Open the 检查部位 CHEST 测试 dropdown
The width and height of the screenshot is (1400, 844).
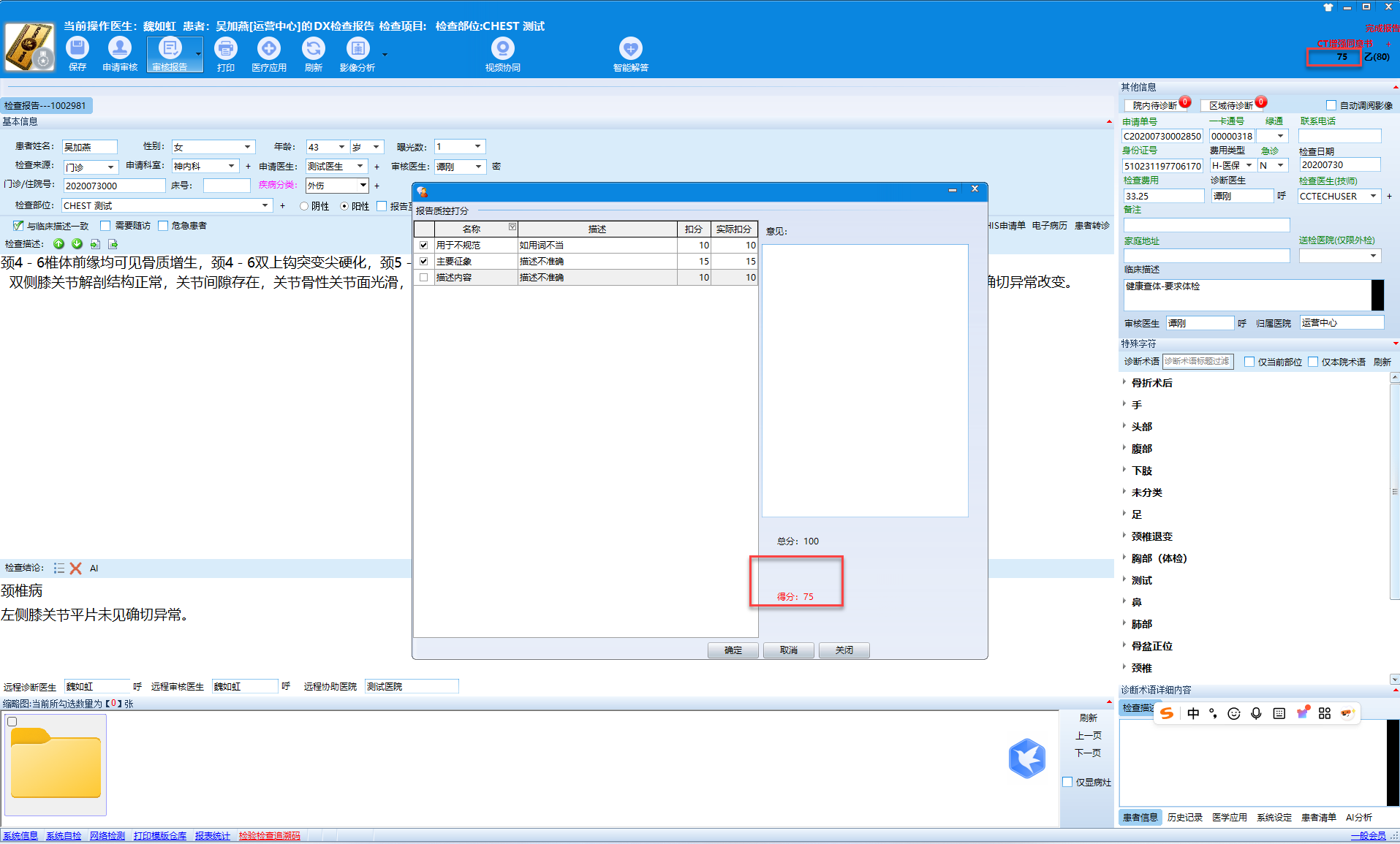[x=265, y=206]
